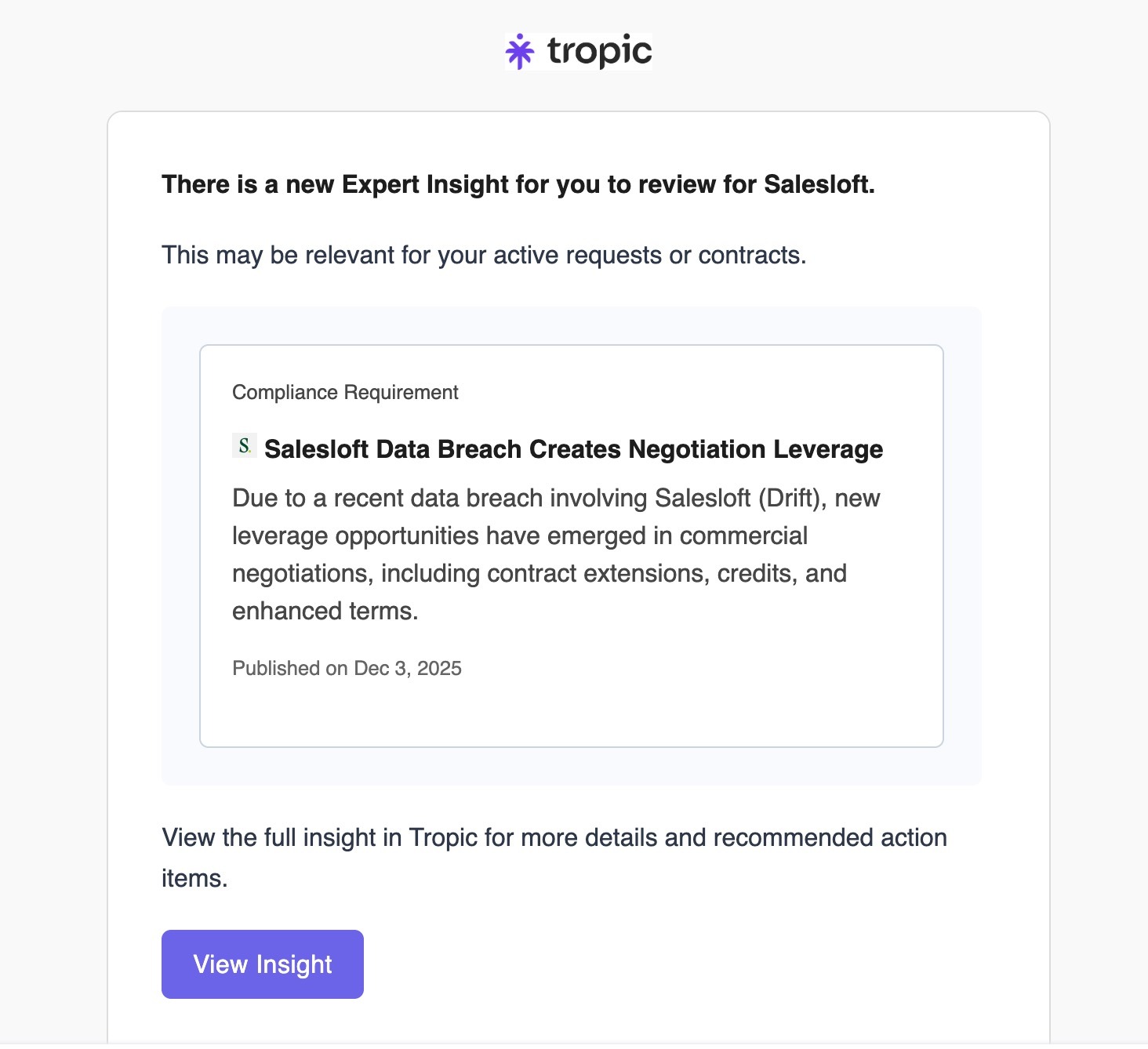Click the empty area below the published date inside card
The width and height of the screenshot is (1148, 1049).
tap(571, 713)
